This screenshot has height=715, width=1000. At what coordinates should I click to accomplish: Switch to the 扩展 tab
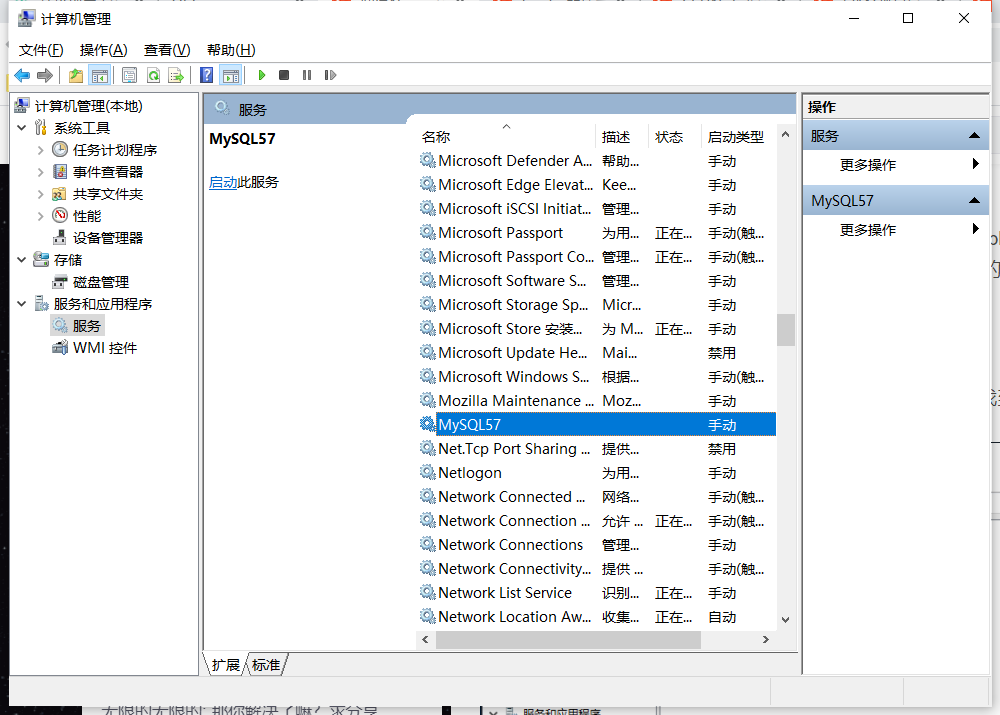226,665
